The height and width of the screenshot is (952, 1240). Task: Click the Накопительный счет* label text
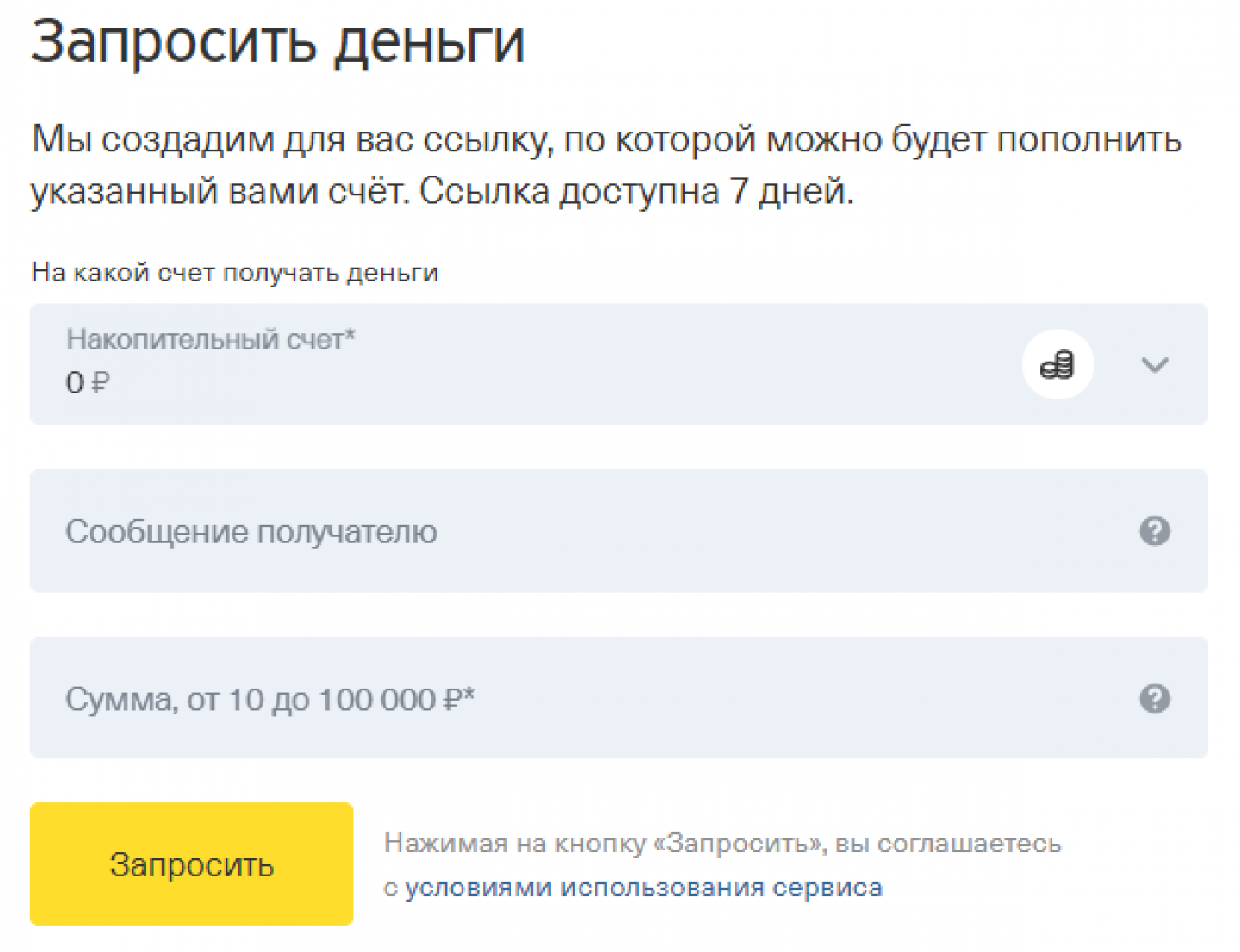pos(210,340)
